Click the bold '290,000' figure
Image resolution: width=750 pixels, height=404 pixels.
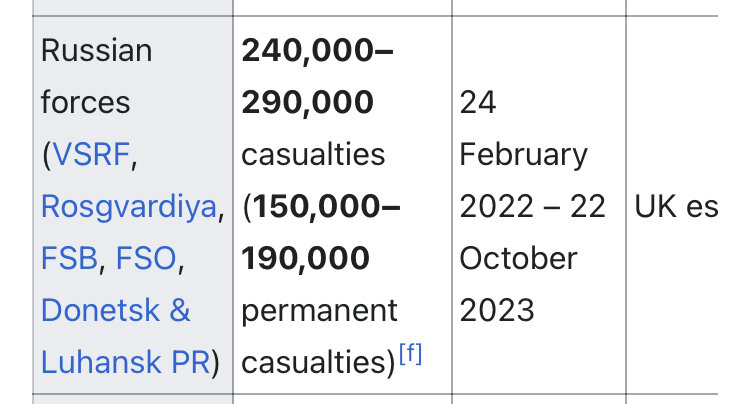pyautogui.click(x=307, y=102)
